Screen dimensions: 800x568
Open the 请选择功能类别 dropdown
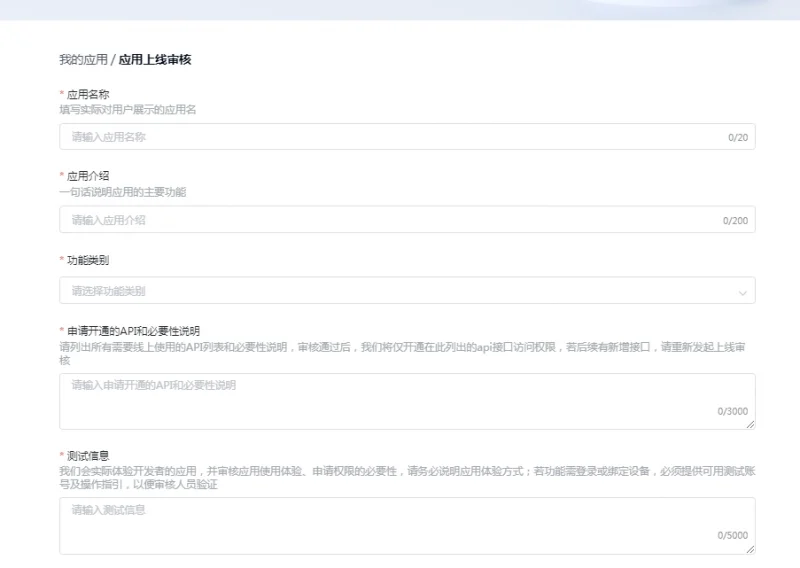pos(407,290)
